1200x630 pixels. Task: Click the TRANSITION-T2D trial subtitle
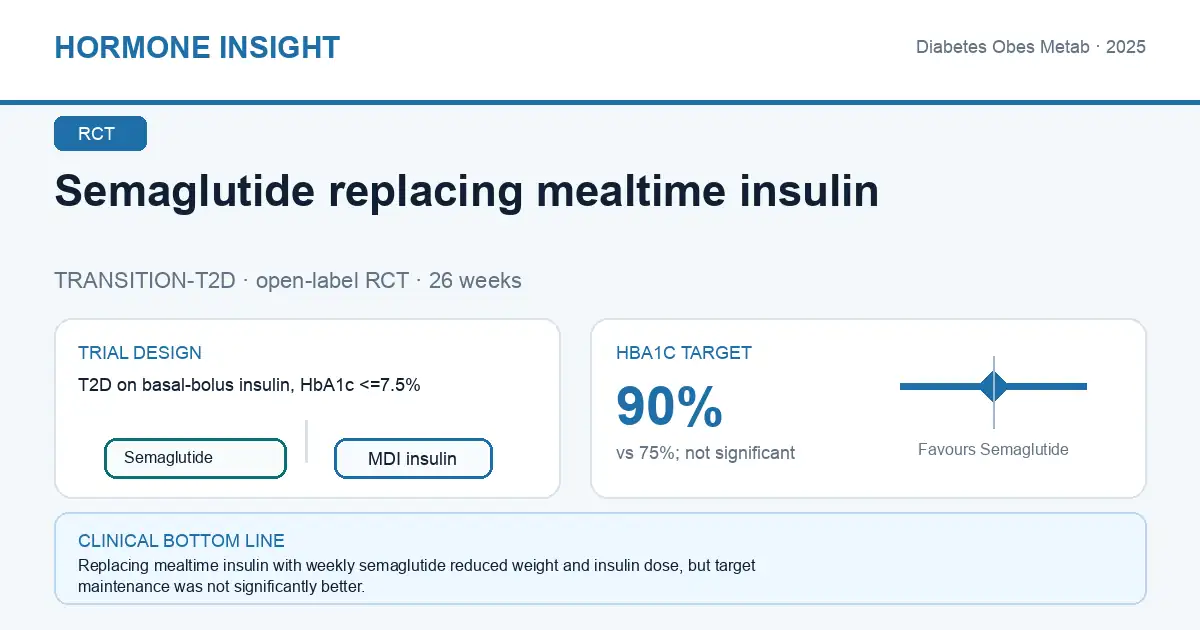coord(288,280)
